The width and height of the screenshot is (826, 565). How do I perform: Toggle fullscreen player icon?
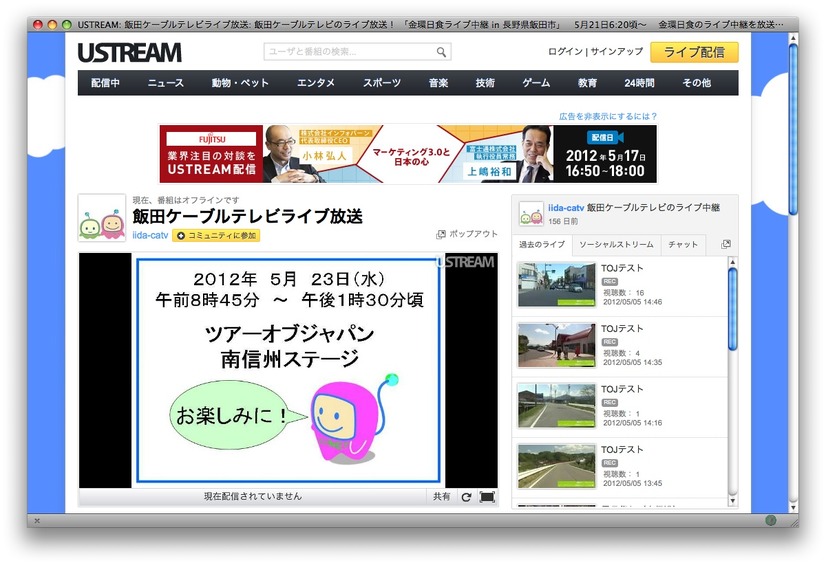point(487,497)
